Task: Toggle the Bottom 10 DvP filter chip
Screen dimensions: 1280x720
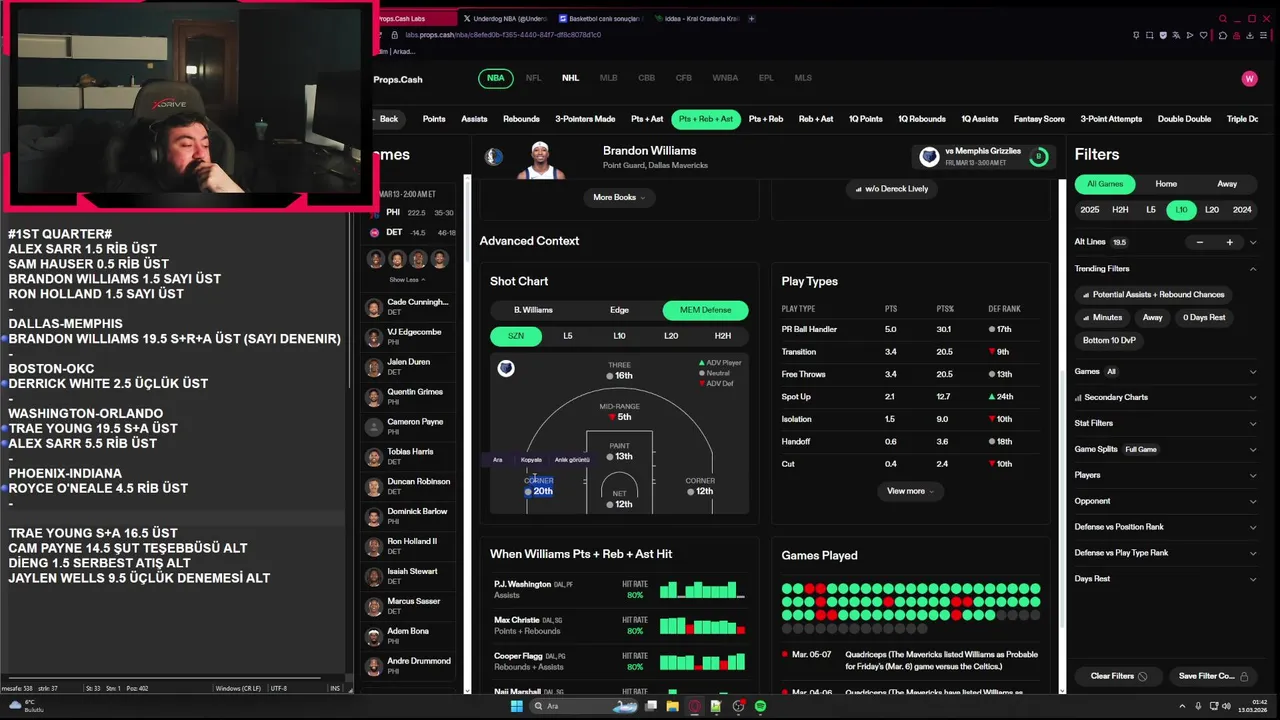Action: pos(1109,340)
